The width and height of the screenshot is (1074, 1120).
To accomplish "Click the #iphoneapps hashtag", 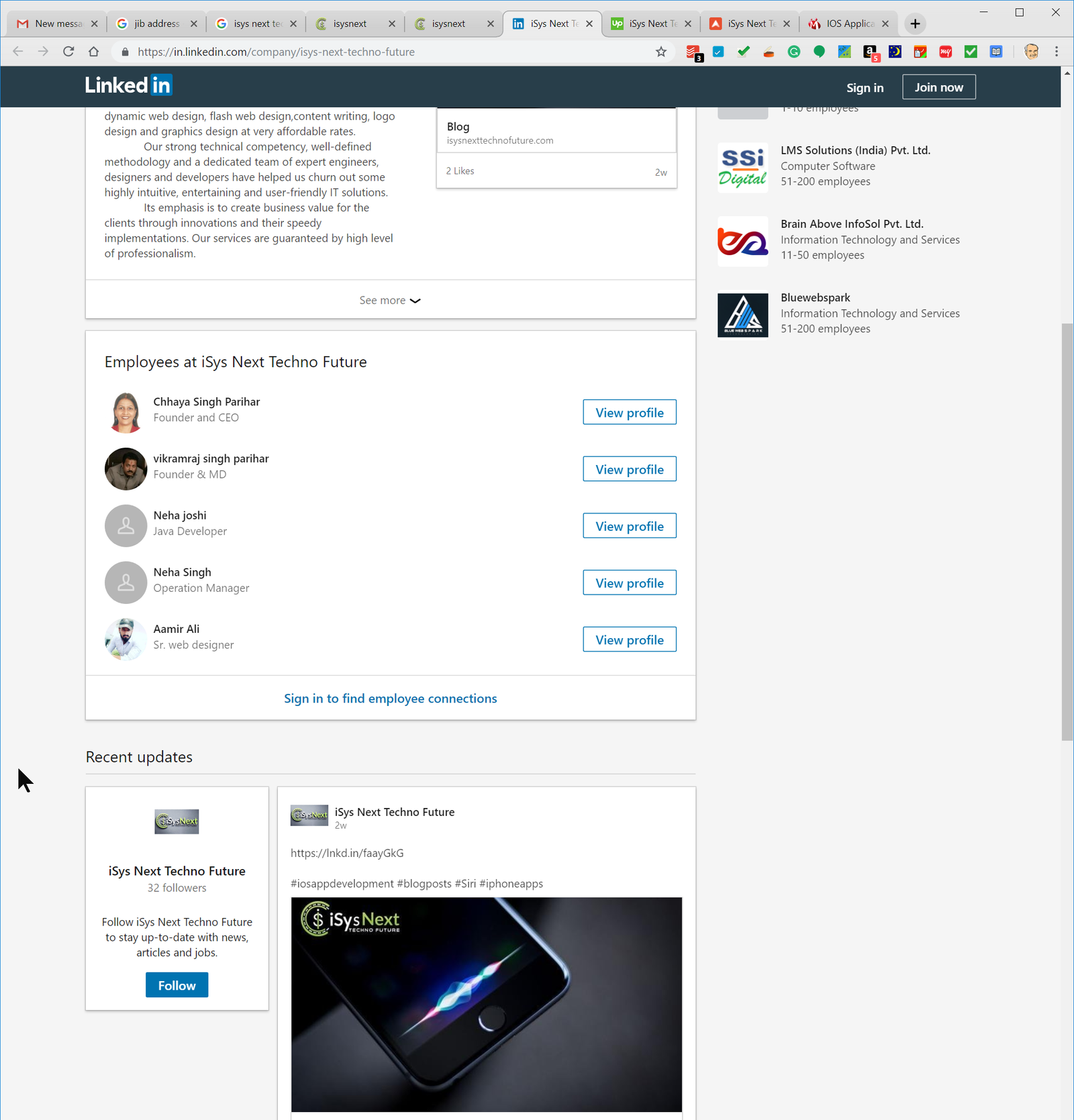I will pos(511,884).
